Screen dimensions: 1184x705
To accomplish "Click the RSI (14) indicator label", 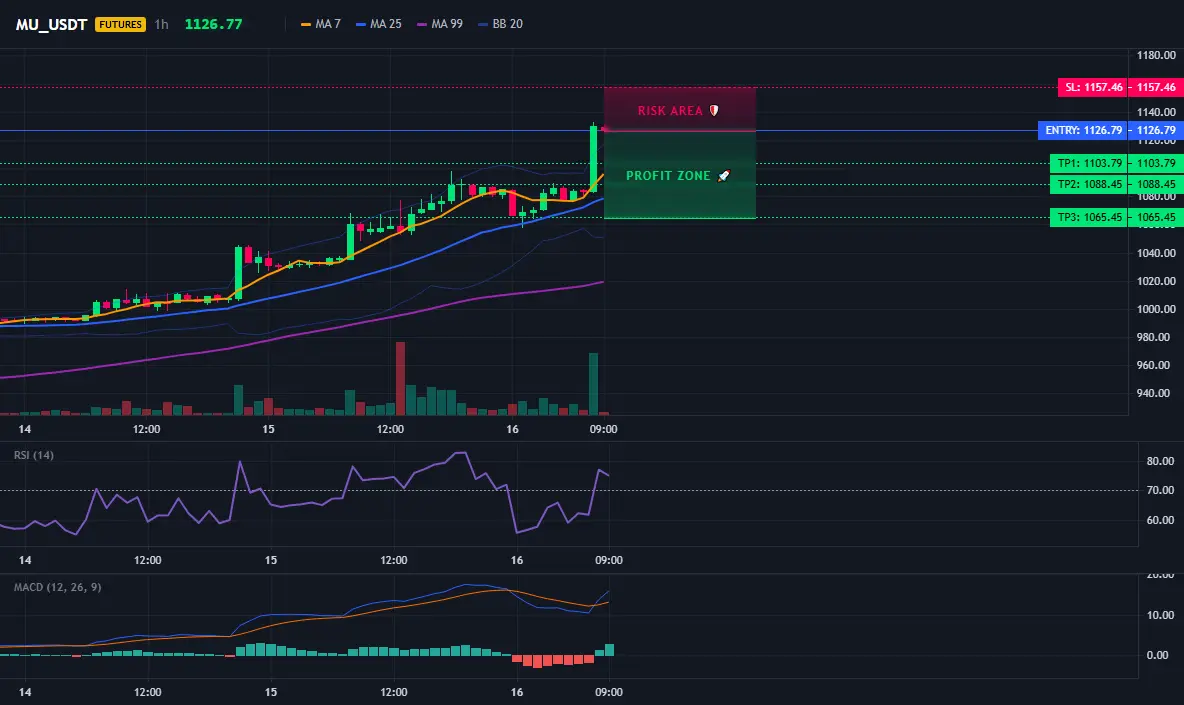I will 33,455.
